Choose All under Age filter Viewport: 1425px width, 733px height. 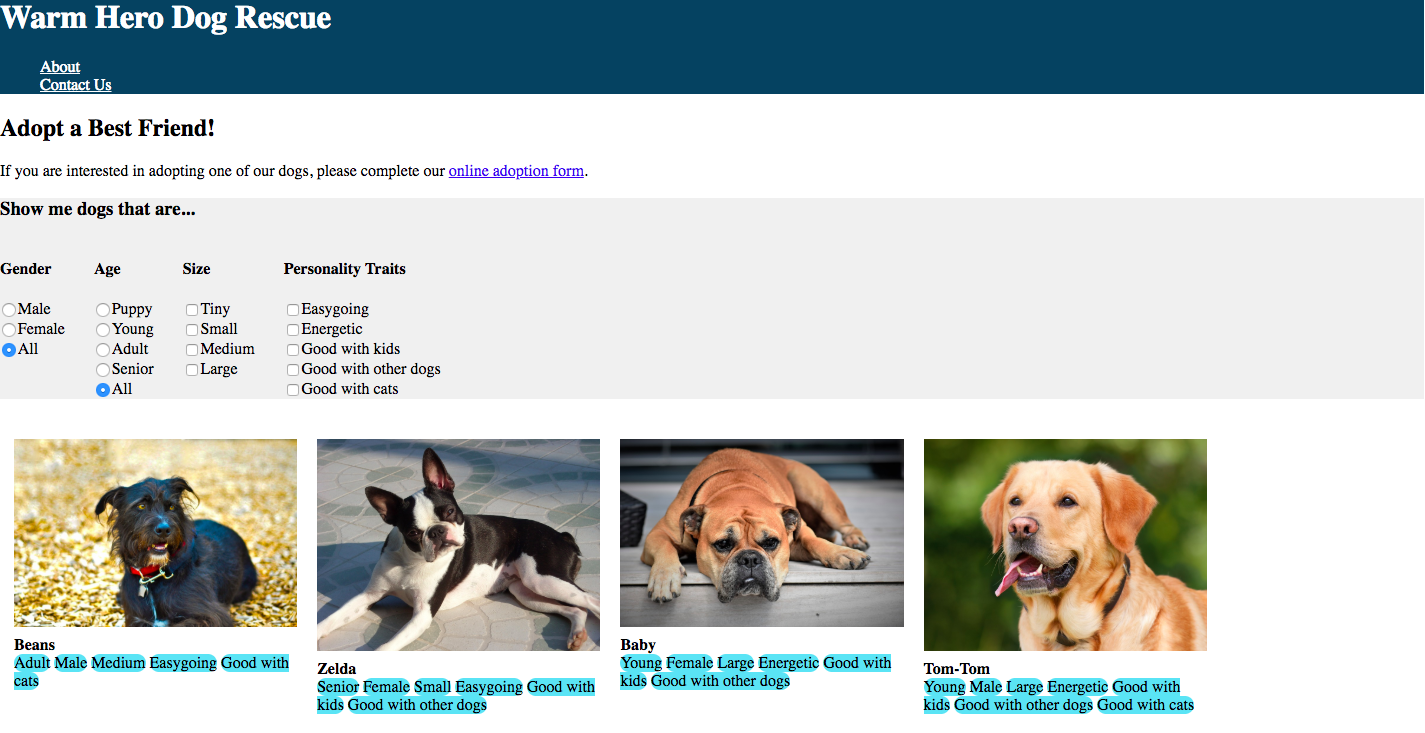coord(103,390)
